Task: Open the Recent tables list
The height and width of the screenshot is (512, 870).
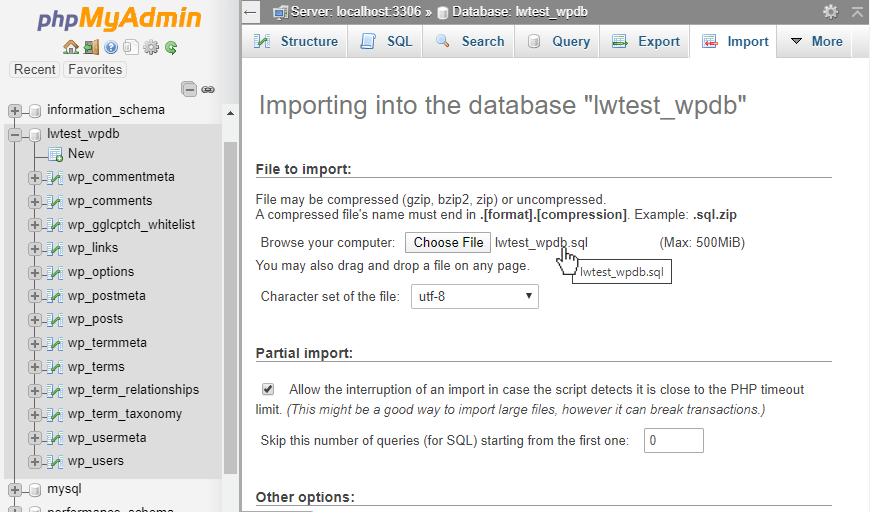Action: click(34, 69)
